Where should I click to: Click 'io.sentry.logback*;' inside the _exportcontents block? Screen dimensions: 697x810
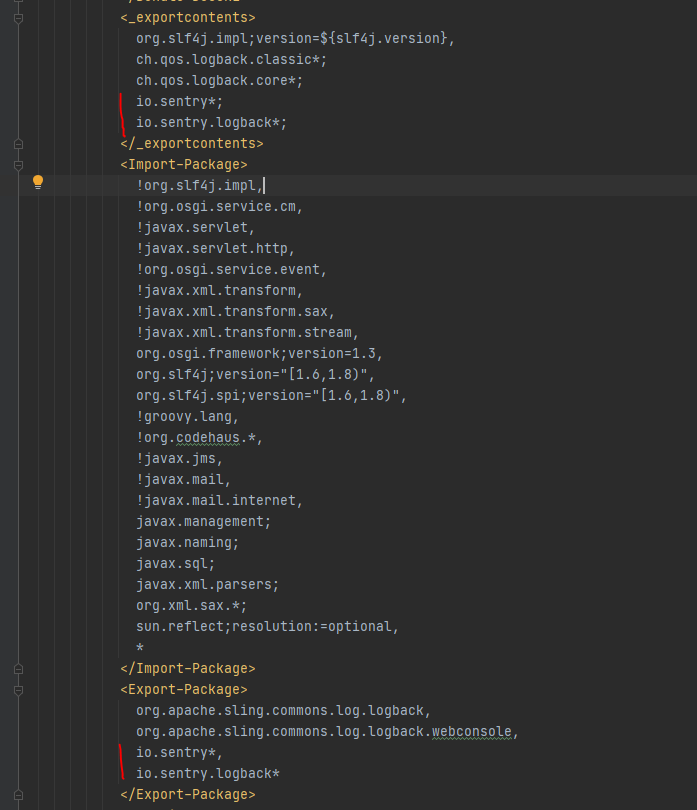211,122
